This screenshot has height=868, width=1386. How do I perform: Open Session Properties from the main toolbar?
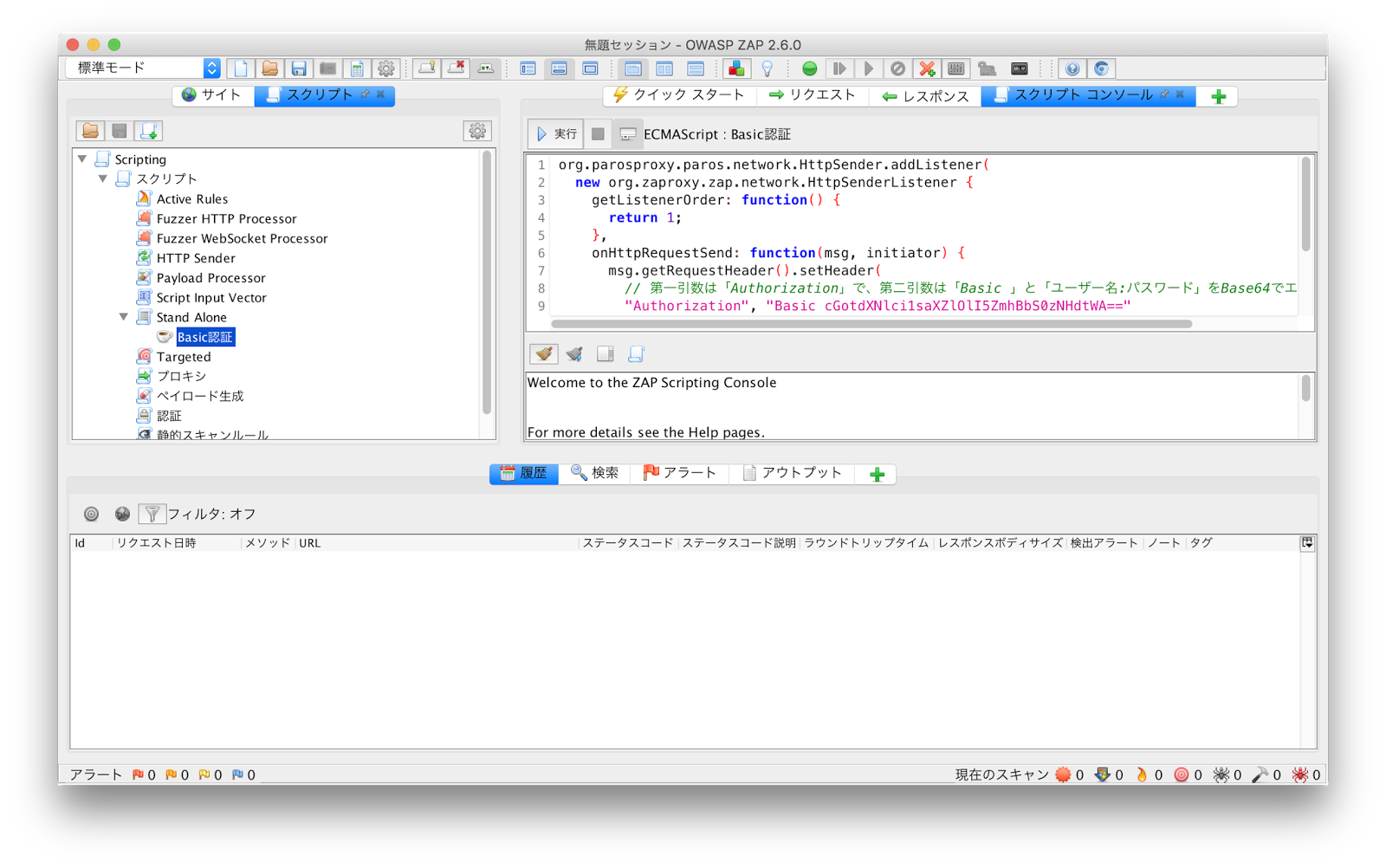click(x=357, y=68)
